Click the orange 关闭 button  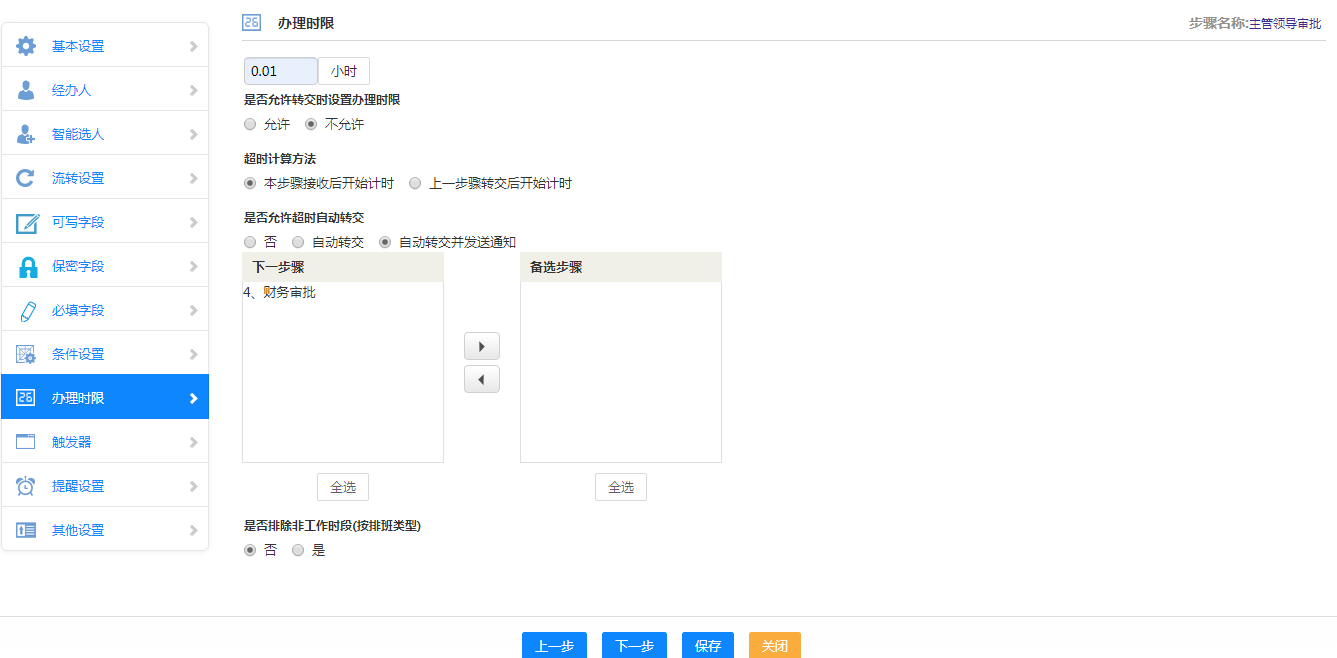(774, 646)
